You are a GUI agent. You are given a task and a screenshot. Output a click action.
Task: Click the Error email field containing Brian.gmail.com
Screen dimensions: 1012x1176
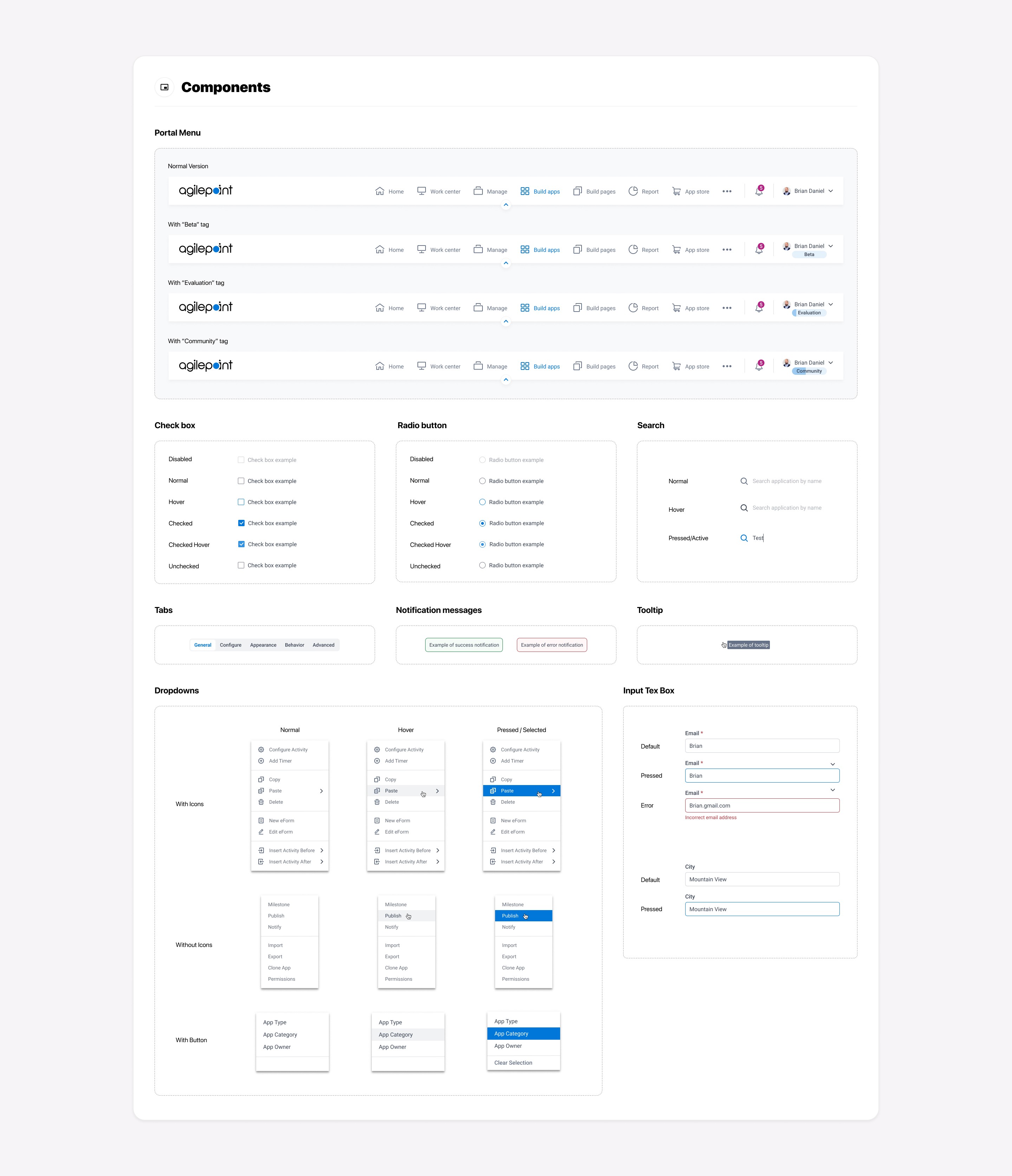click(x=761, y=805)
